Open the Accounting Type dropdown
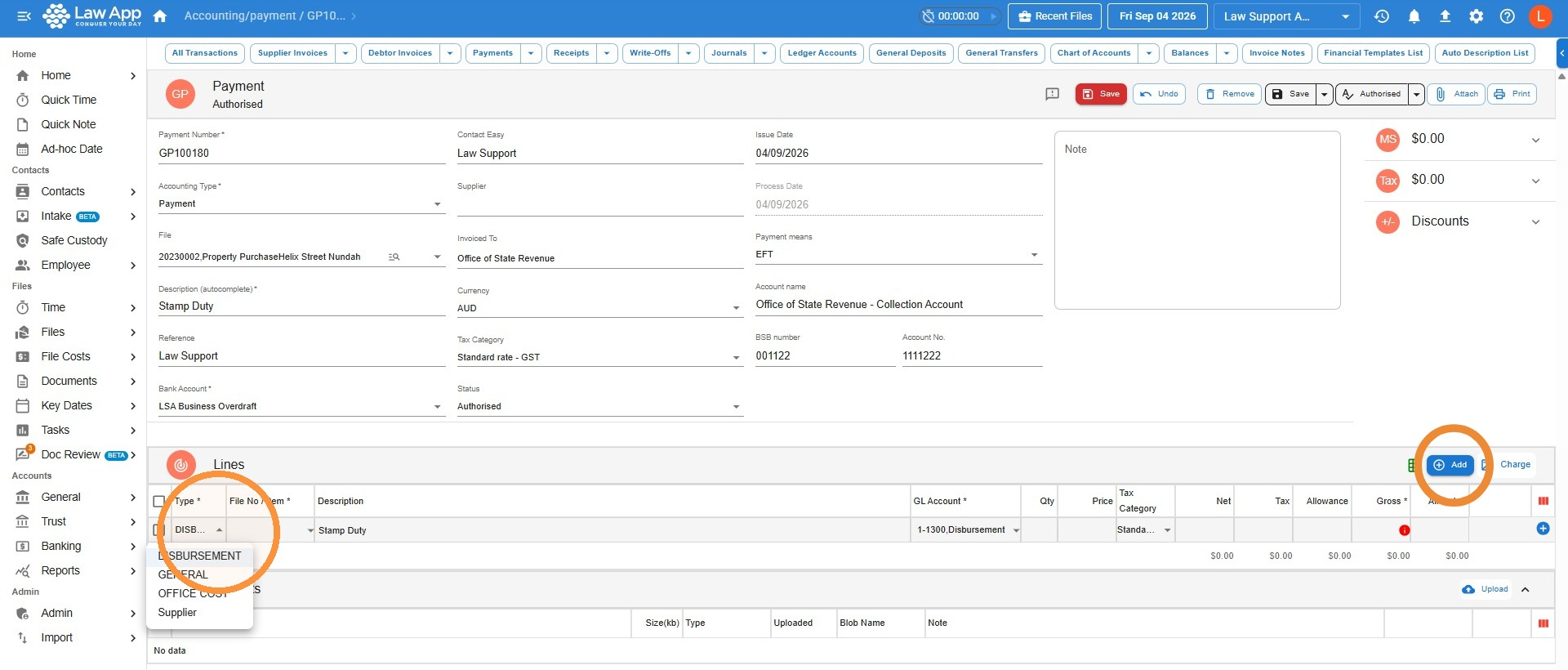The height and width of the screenshot is (670, 1568). pos(301,203)
